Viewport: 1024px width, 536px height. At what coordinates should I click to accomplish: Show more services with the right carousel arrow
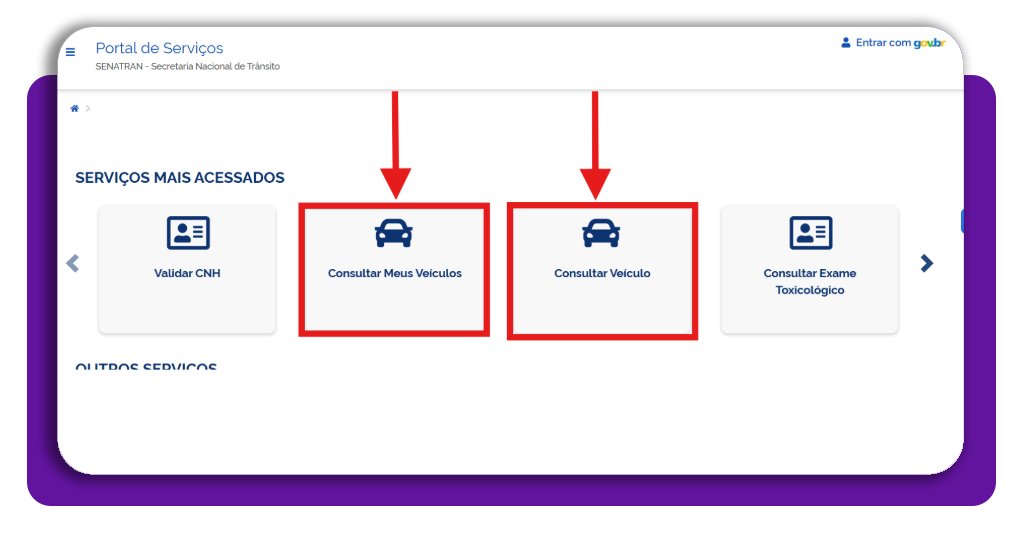(x=927, y=263)
